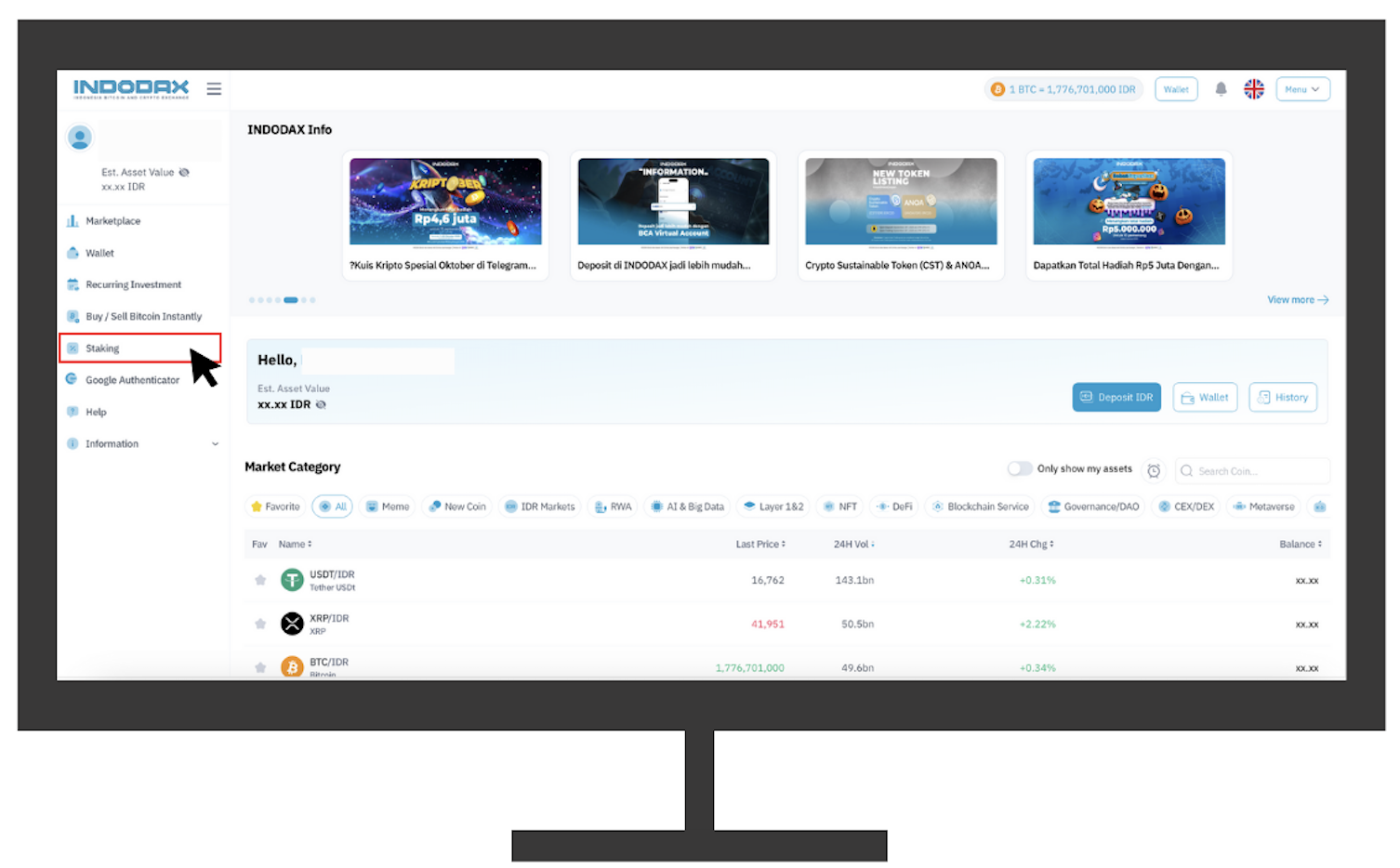
Task: Click the user avatar icon in sidebar
Action: 80,138
